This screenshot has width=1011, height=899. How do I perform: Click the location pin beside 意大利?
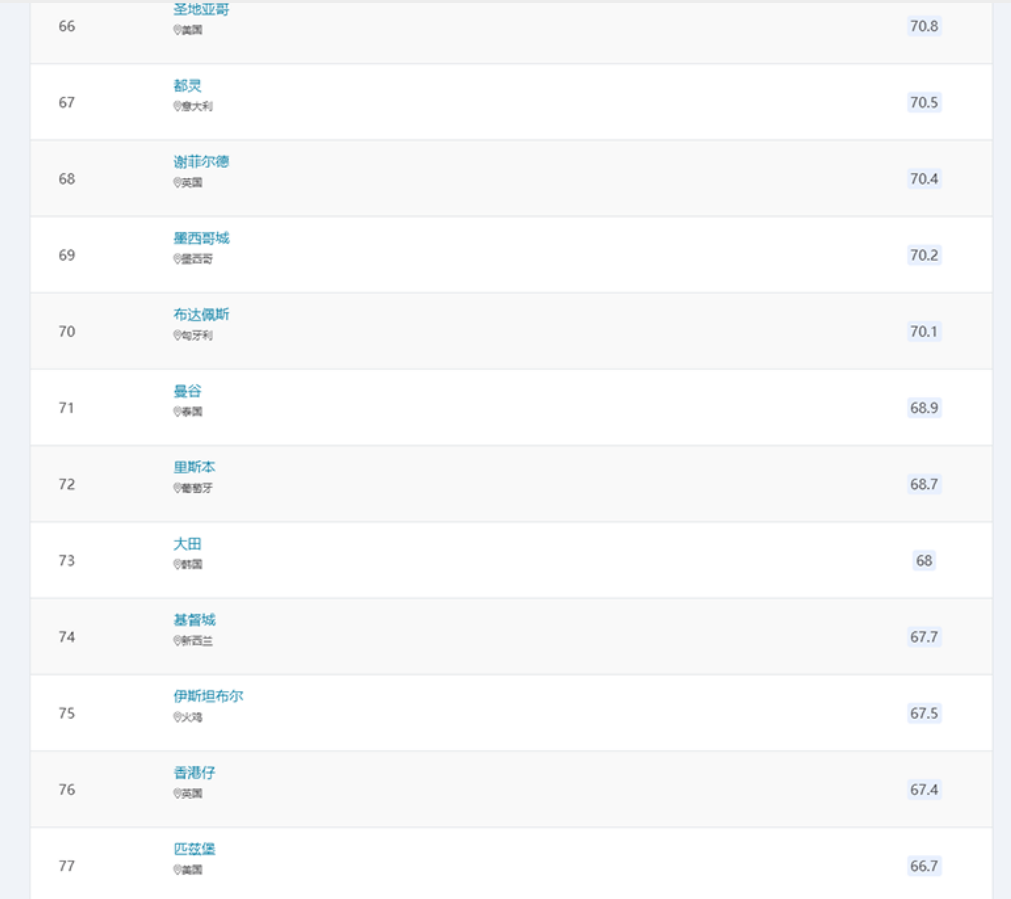click(177, 106)
